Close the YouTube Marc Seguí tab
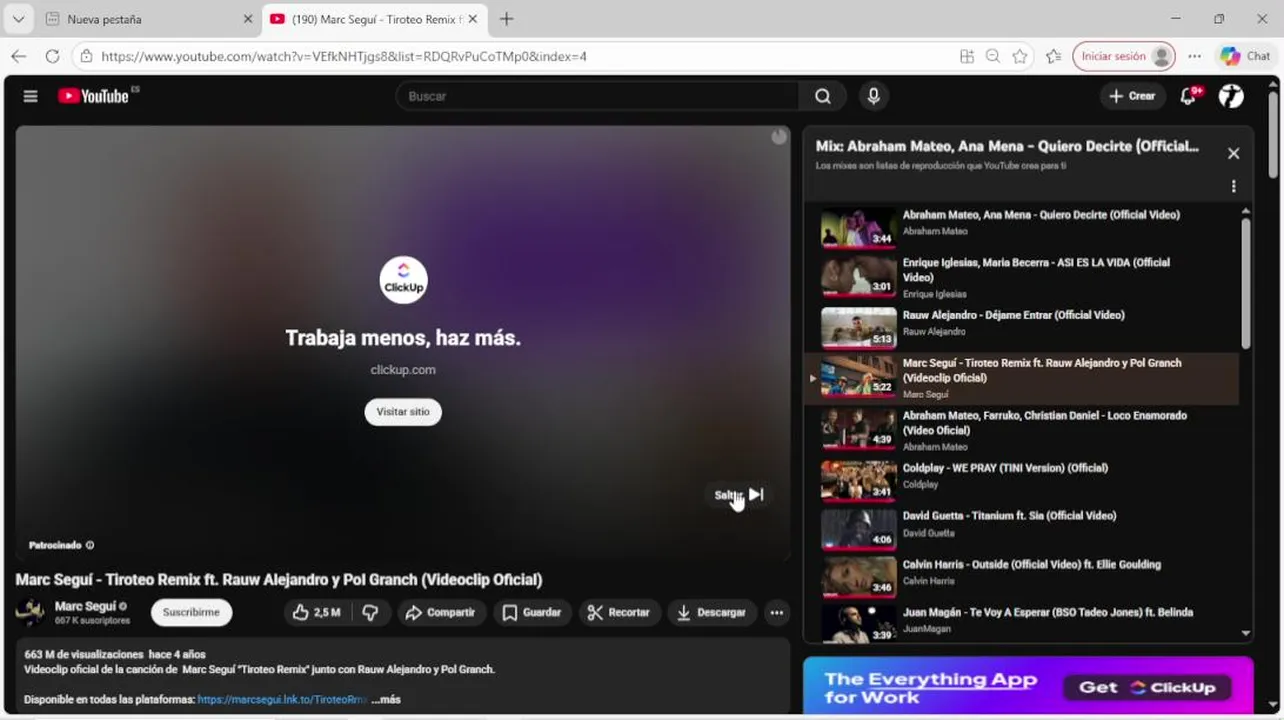Image resolution: width=1284 pixels, height=720 pixels. [x=473, y=19]
